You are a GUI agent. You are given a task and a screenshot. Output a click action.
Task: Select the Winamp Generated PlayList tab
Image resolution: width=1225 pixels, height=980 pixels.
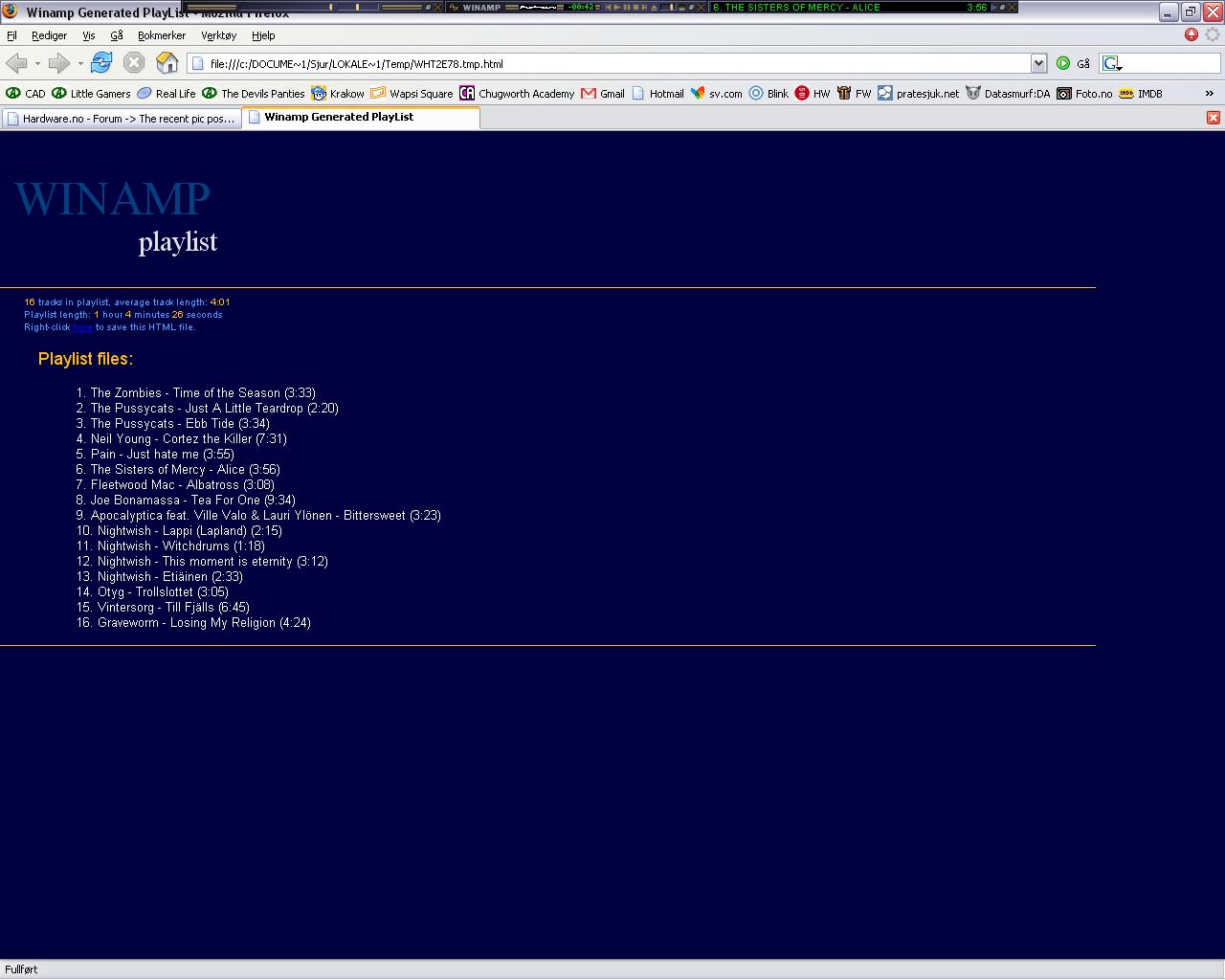pos(361,118)
